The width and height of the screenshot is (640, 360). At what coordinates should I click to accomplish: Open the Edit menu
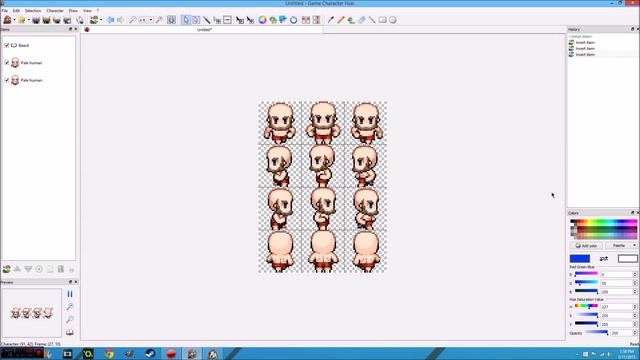tap(16, 11)
